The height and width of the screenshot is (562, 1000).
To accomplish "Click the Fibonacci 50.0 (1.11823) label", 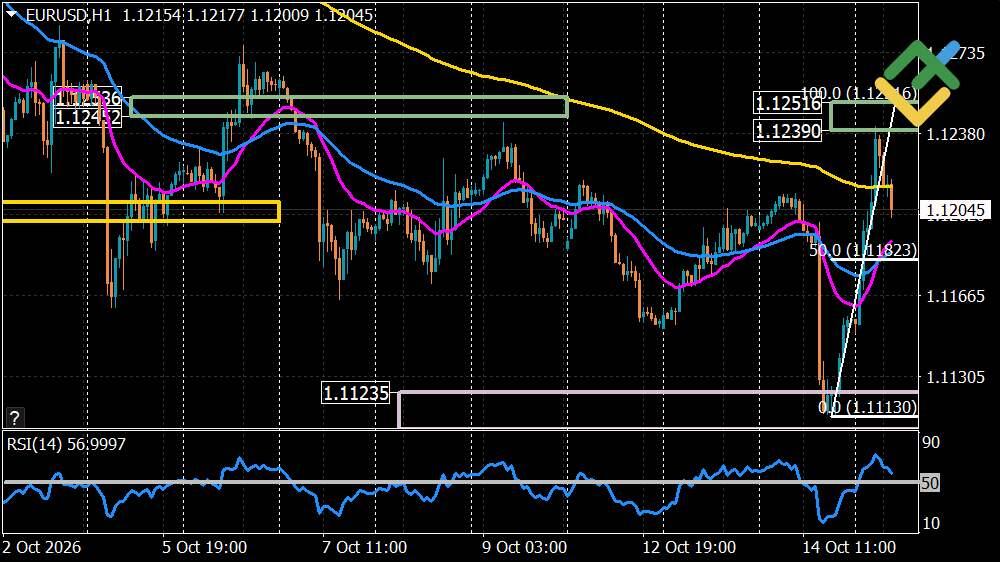I will 863,250.
